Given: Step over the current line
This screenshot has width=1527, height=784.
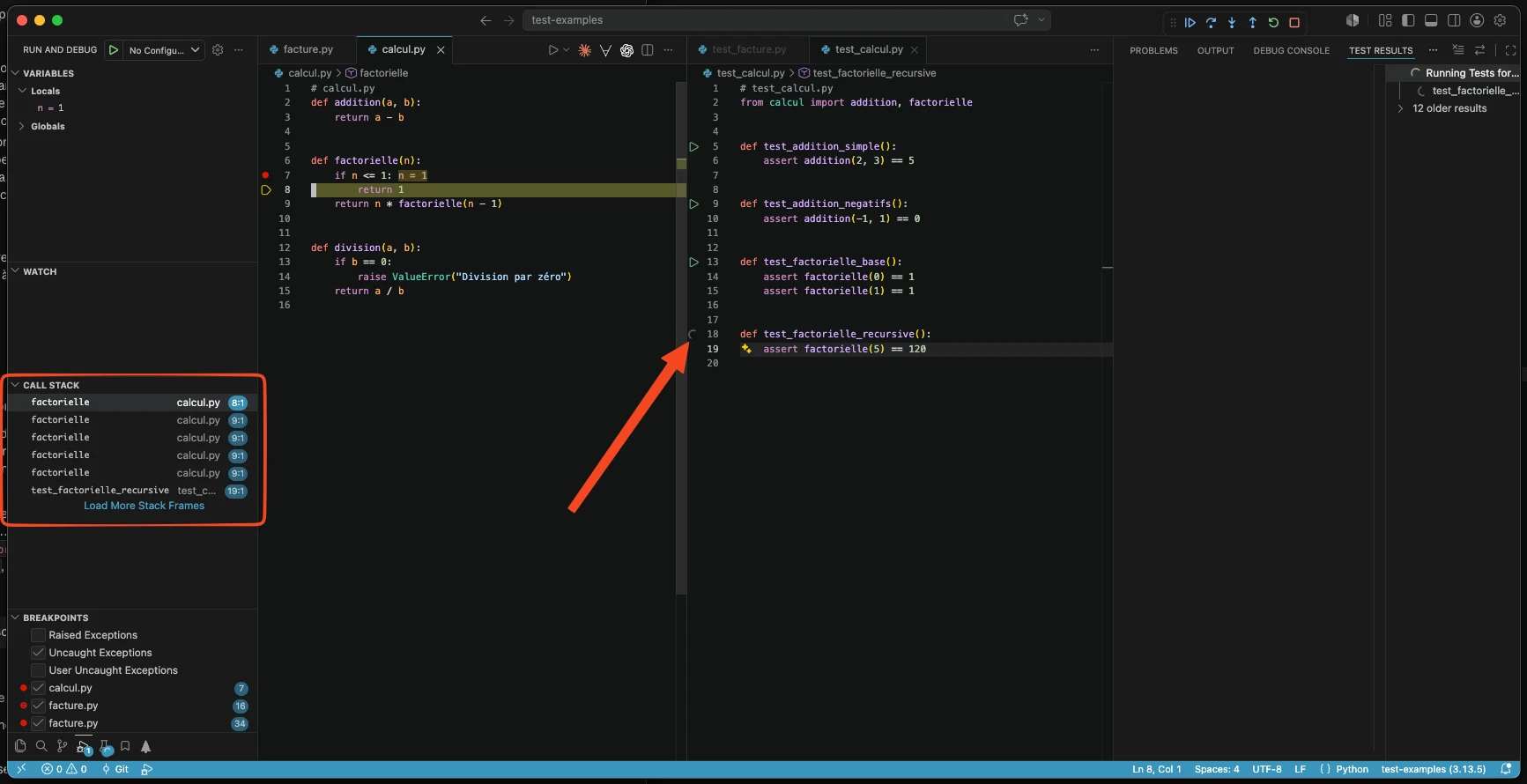Looking at the screenshot, I should [x=1211, y=23].
